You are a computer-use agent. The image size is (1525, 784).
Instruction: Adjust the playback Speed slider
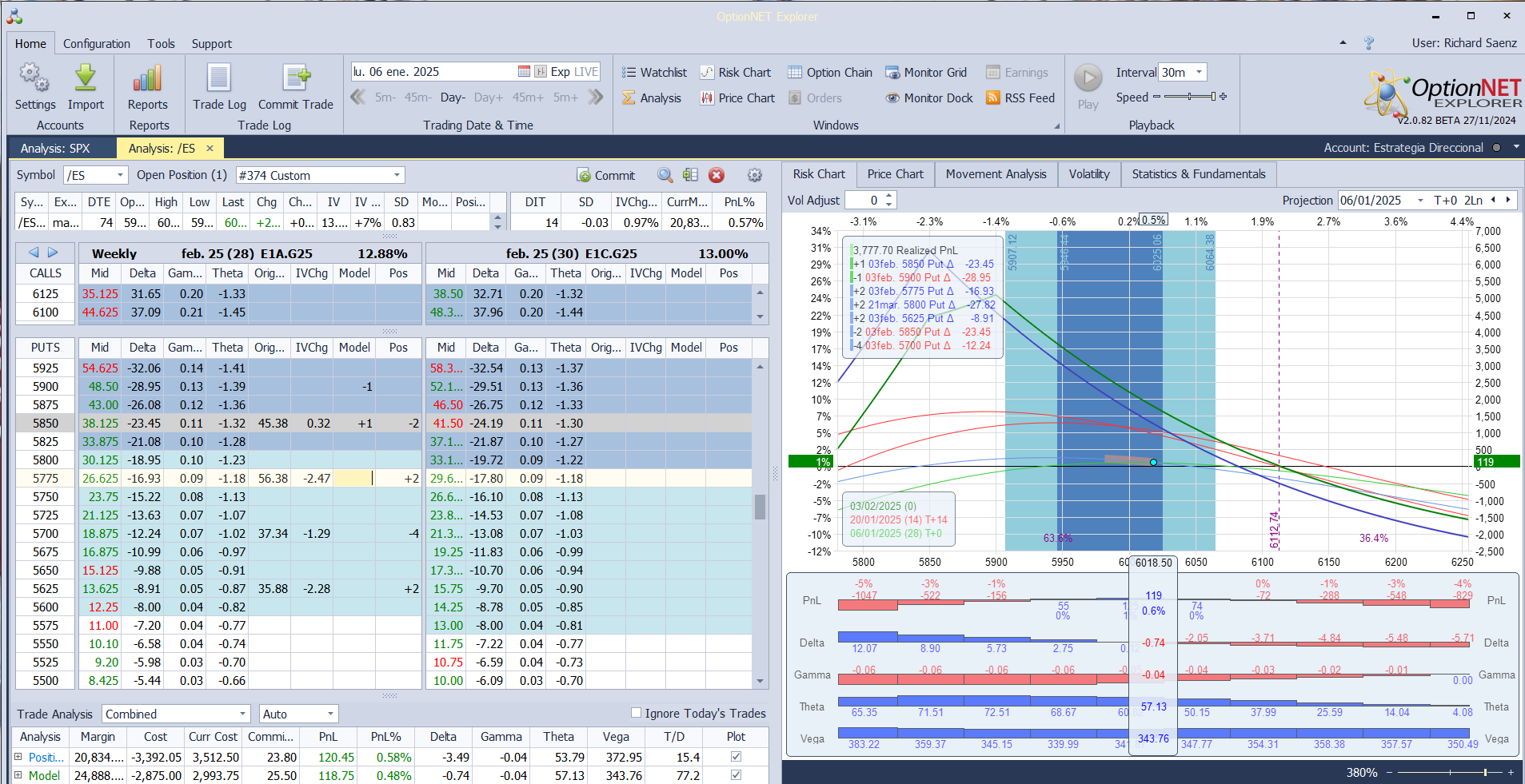[1191, 97]
